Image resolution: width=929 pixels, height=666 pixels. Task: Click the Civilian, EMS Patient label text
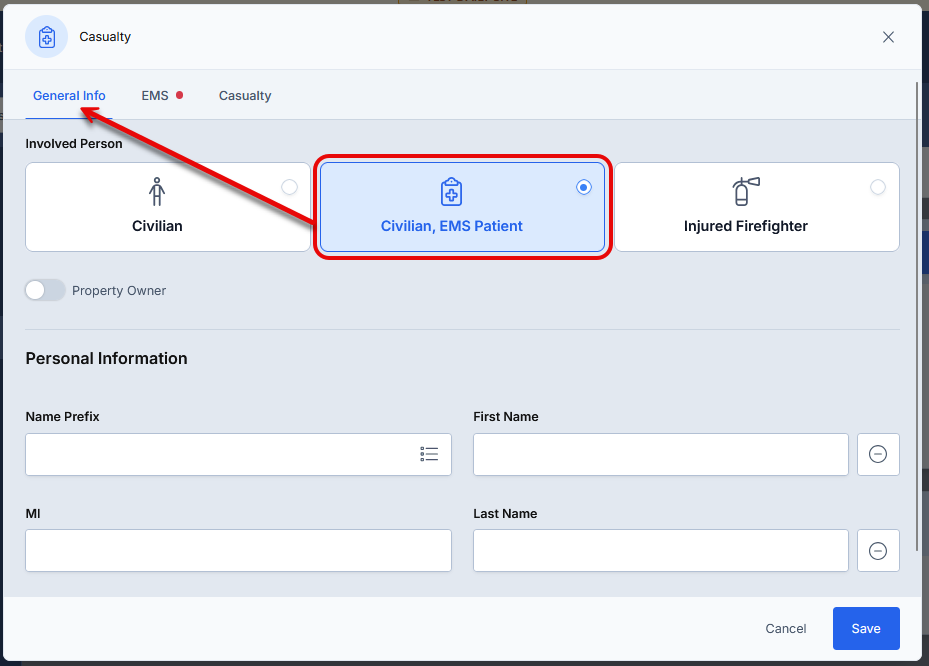[451, 226]
